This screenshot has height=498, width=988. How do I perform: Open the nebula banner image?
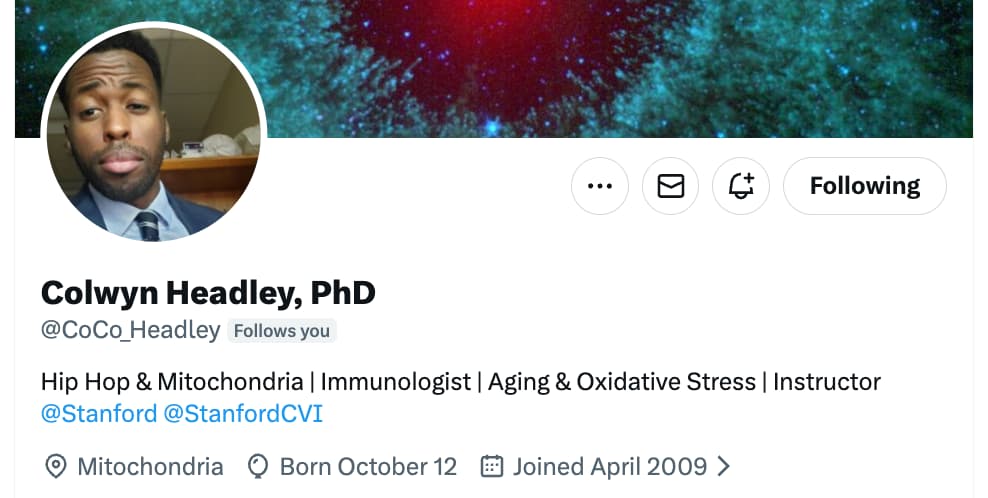pos(700,60)
